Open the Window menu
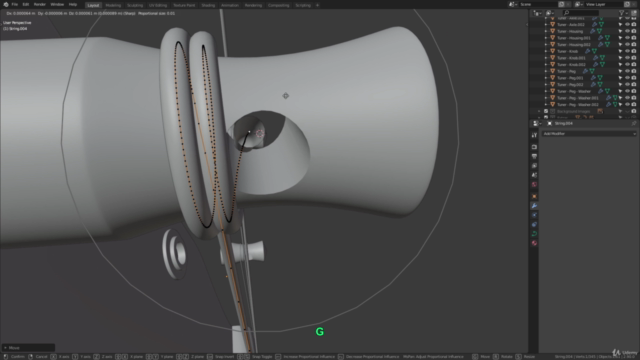This screenshot has width=640, height=360. [x=57, y=4]
